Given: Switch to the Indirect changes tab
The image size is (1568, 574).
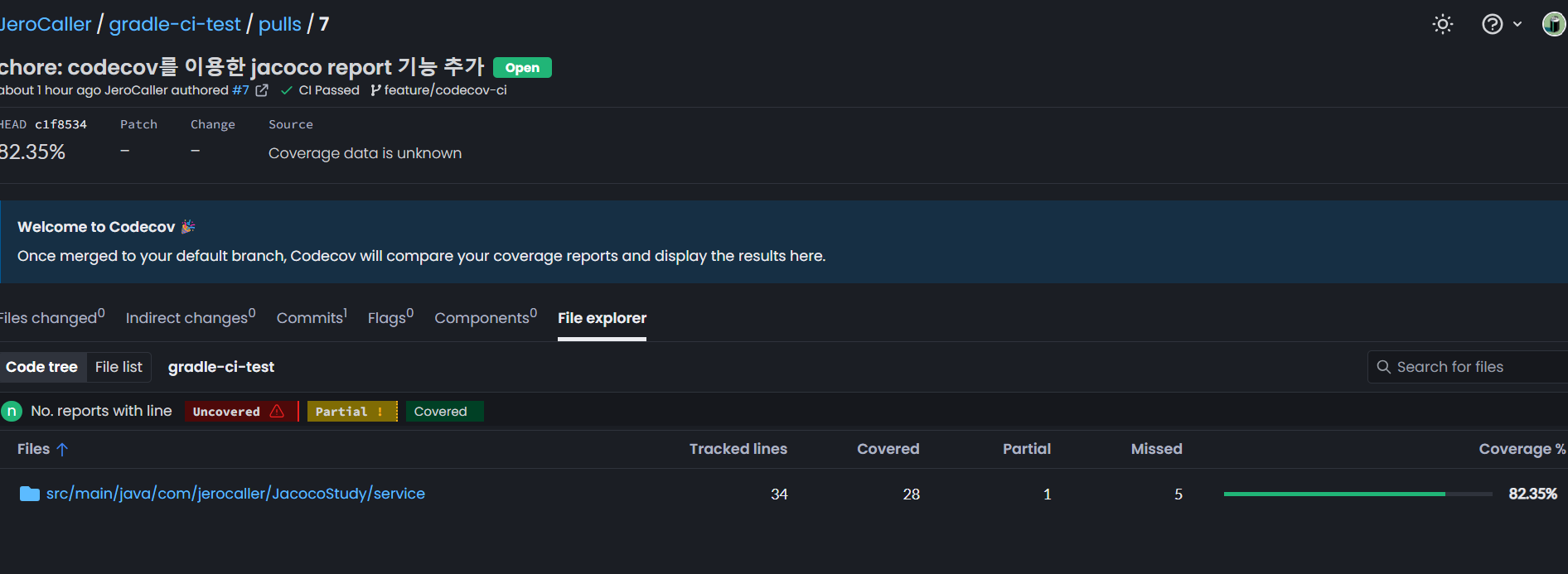Looking at the screenshot, I should [x=189, y=318].
